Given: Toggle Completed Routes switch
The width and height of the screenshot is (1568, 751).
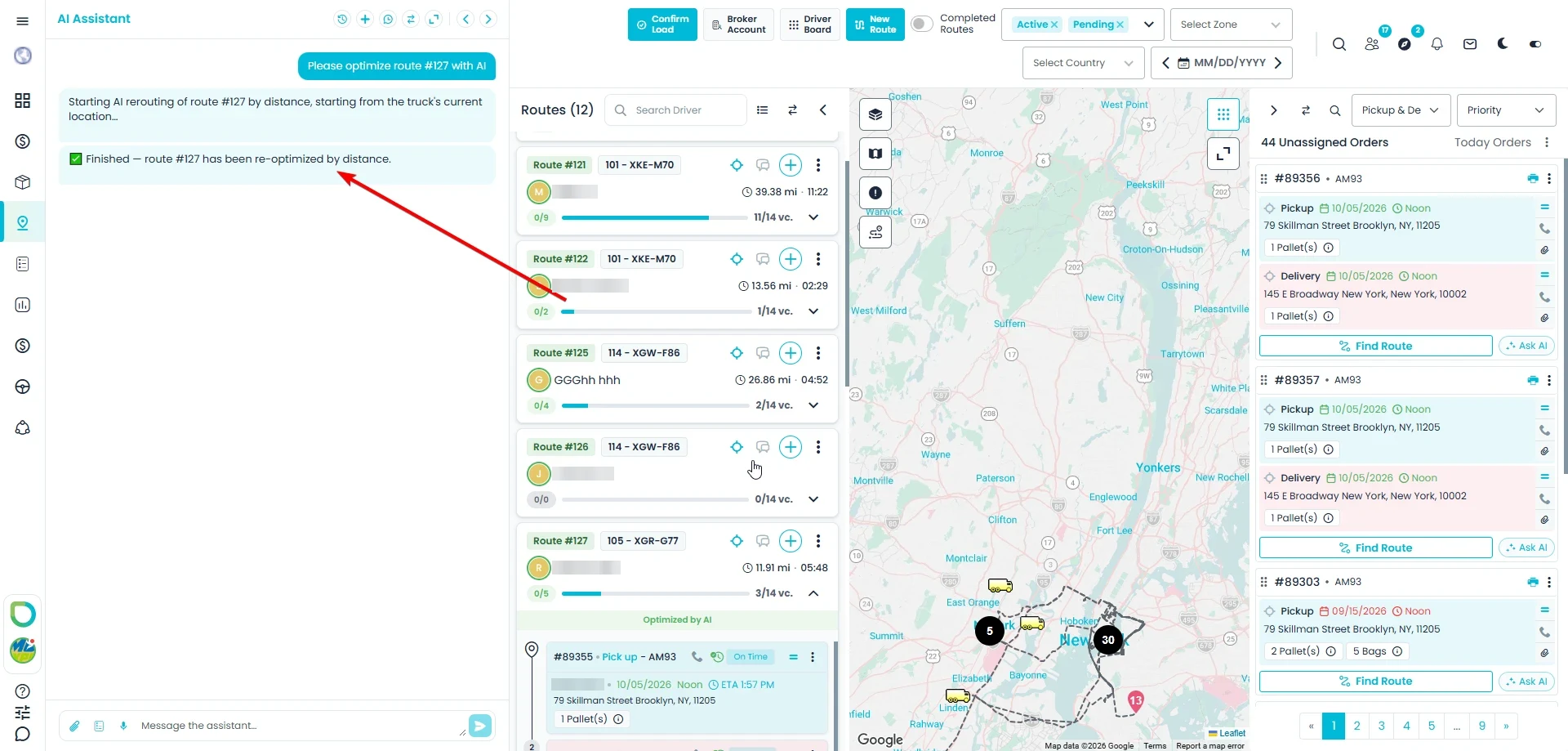Looking at the screenshot, I should click(922, 24).
